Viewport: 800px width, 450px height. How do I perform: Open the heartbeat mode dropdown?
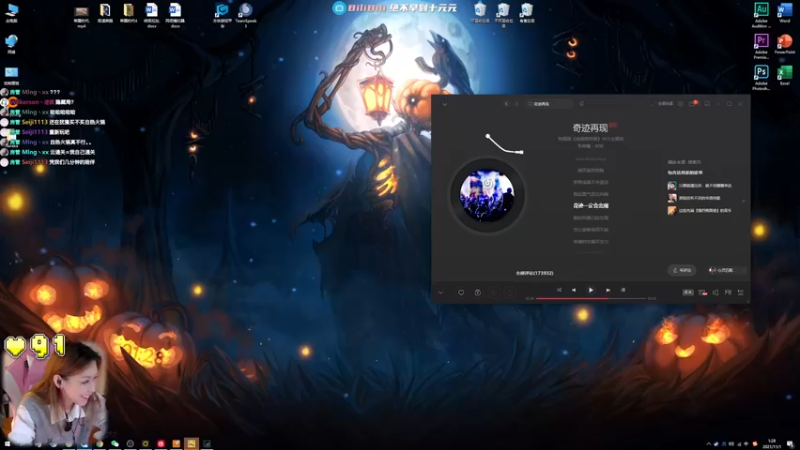(728, 270)
